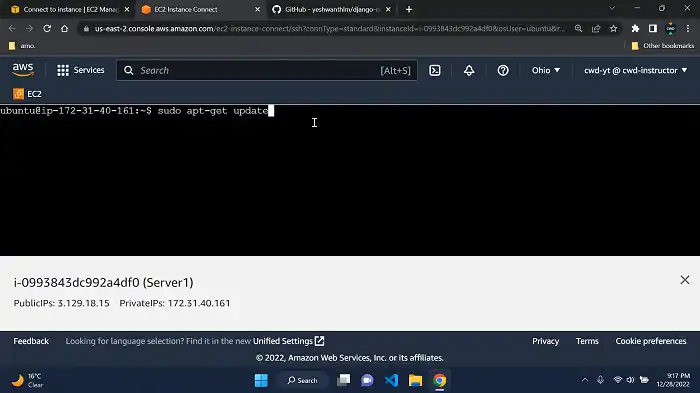Open Cookie preferences

tap(651, 341)
